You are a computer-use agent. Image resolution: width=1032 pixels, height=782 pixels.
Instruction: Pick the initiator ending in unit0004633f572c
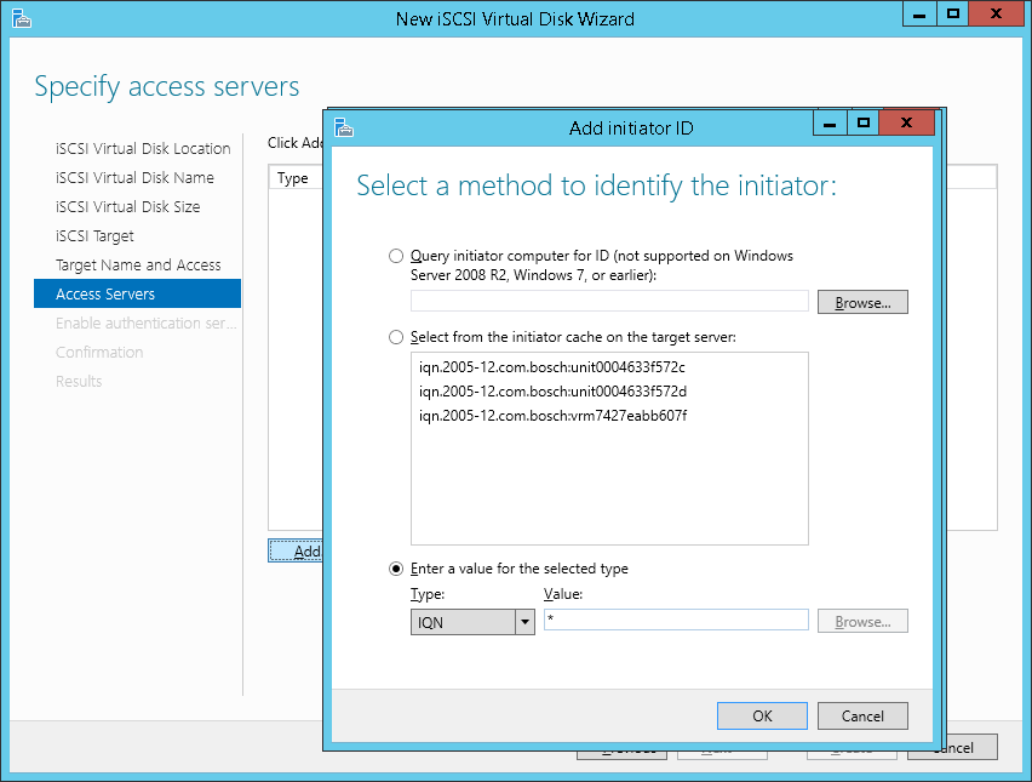(552, 368)
